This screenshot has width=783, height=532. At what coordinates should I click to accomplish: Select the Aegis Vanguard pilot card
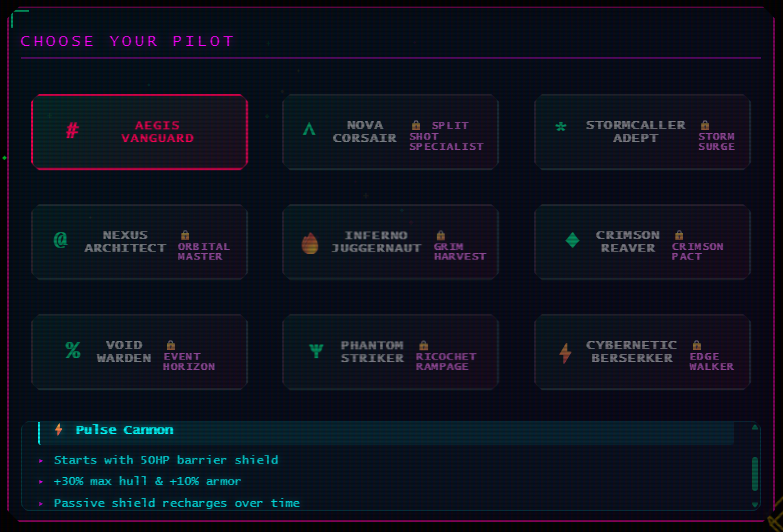[x=139, y=132]
